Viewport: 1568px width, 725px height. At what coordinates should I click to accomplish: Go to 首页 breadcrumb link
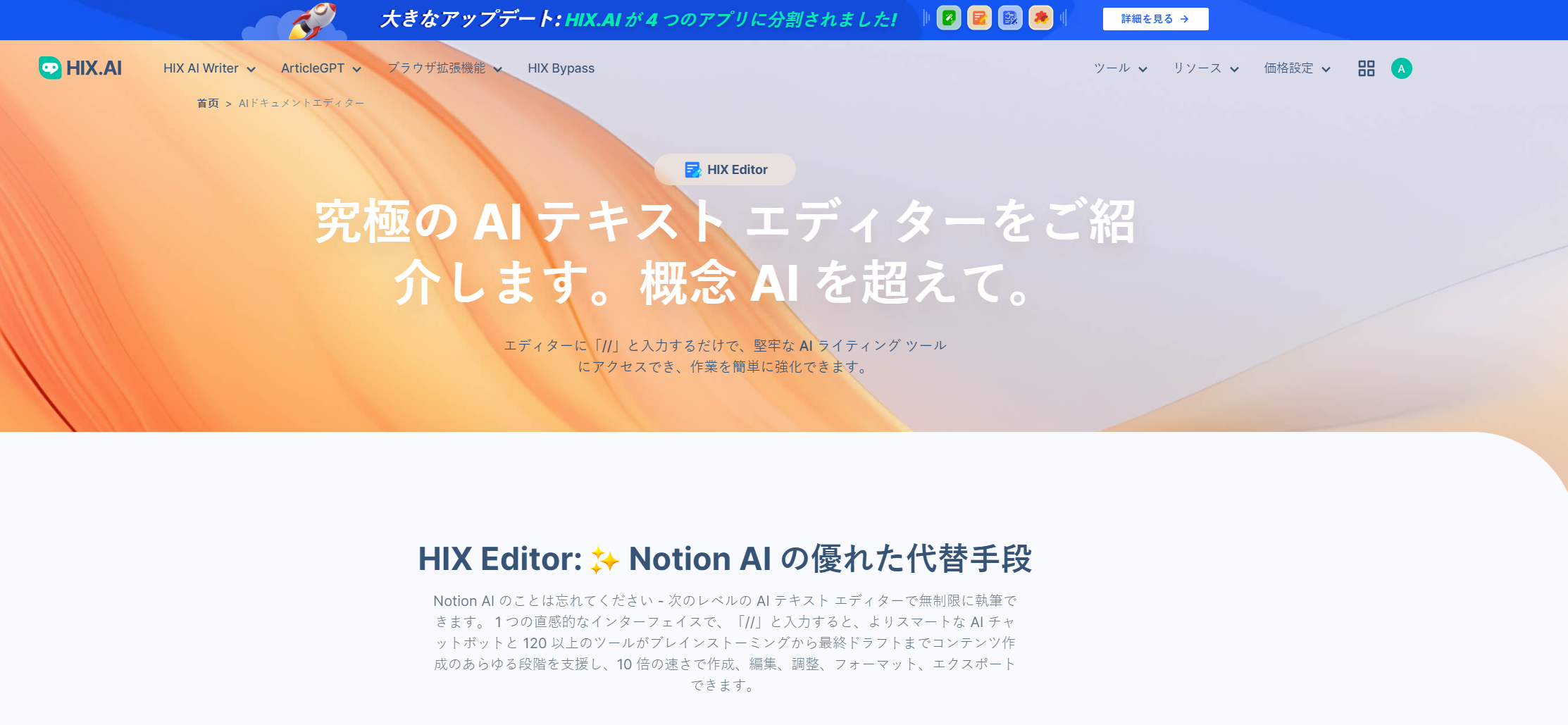pos(208,103)
